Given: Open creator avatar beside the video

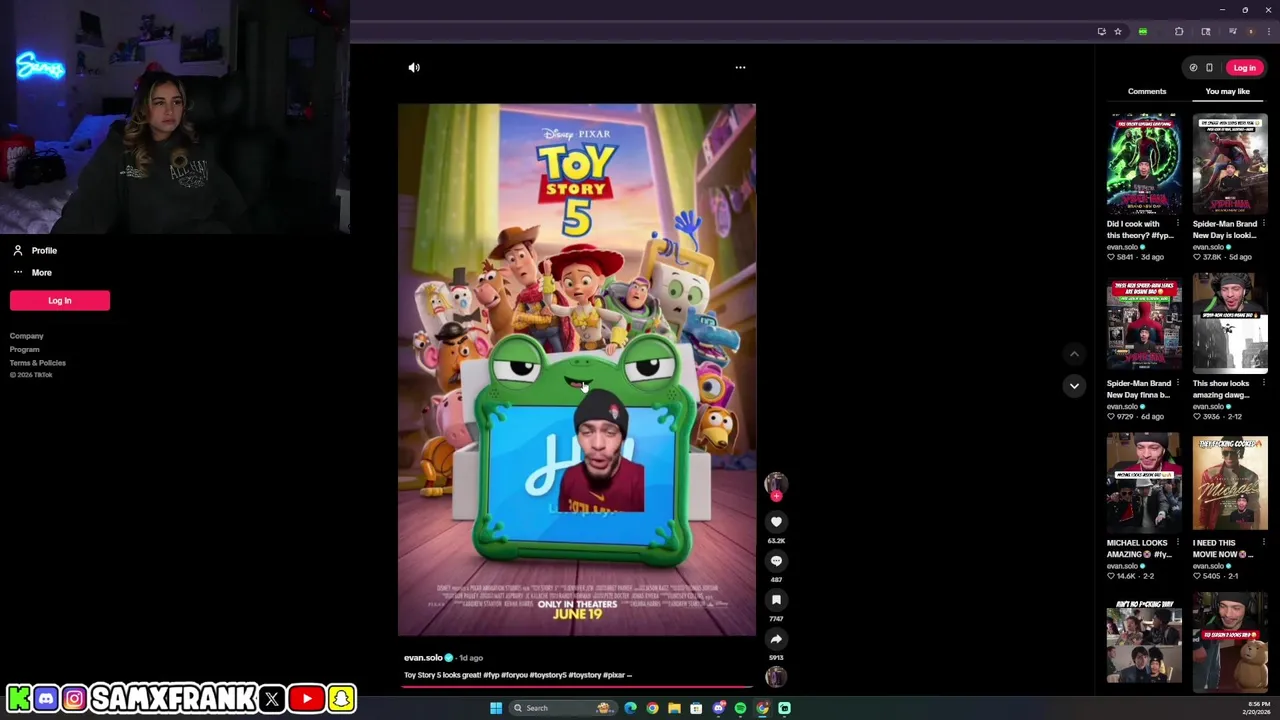Looking at the screenshot, I should pyautogui.click(x=776, y=482).
